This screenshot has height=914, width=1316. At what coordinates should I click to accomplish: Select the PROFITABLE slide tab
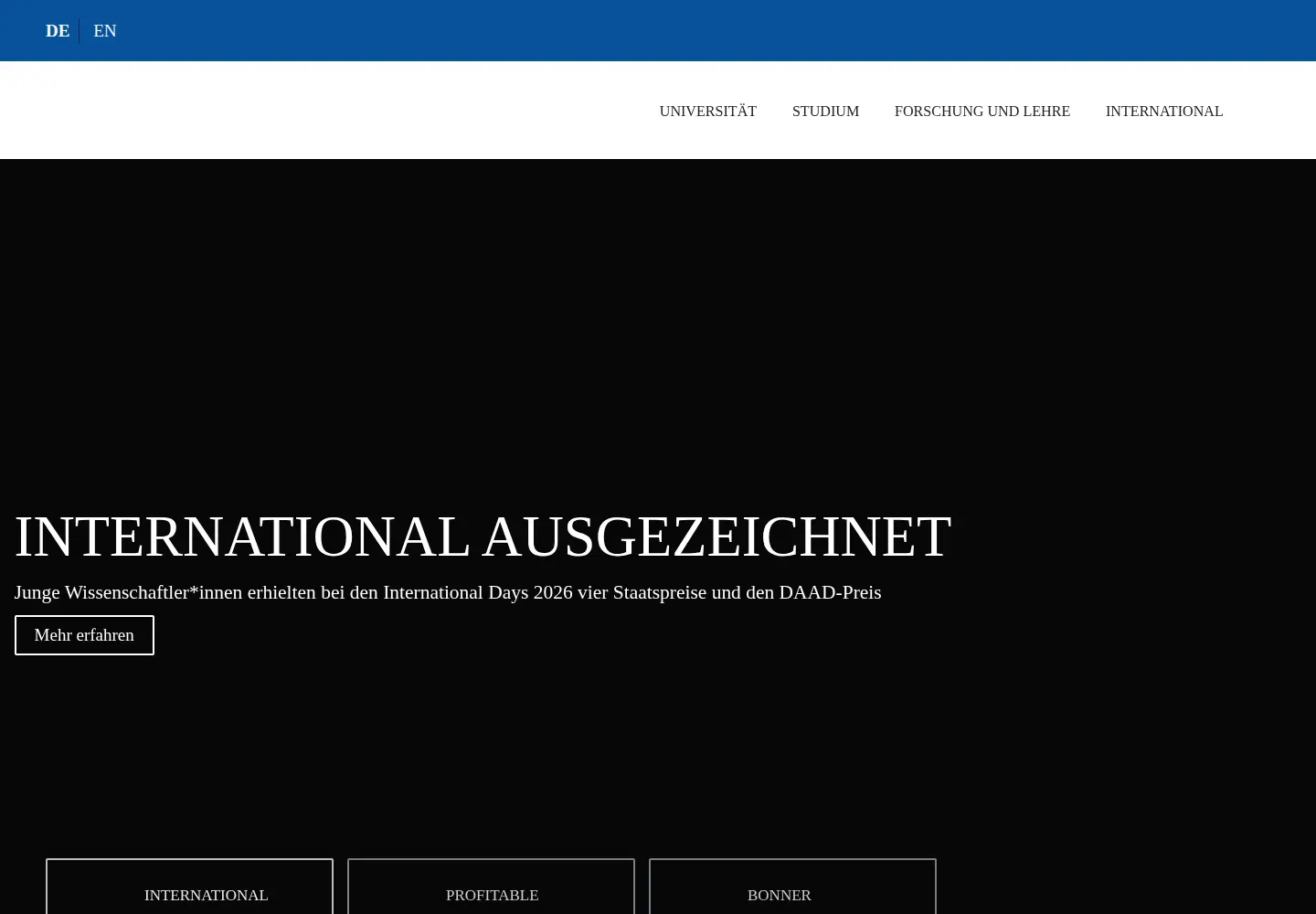pos(491,887)
